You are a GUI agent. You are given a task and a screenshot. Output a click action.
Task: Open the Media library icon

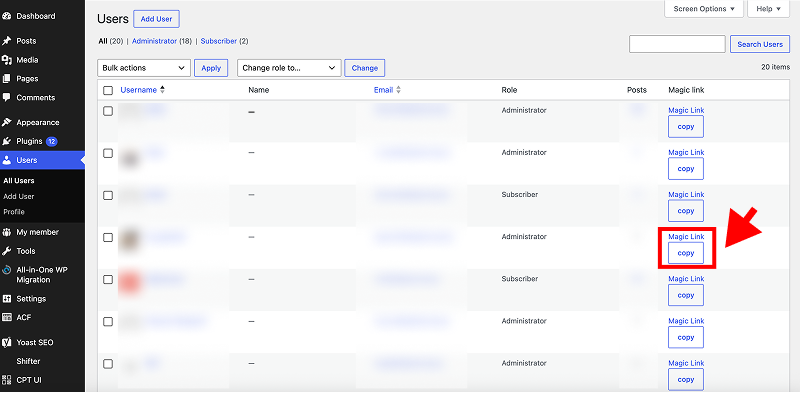(7, 60)
